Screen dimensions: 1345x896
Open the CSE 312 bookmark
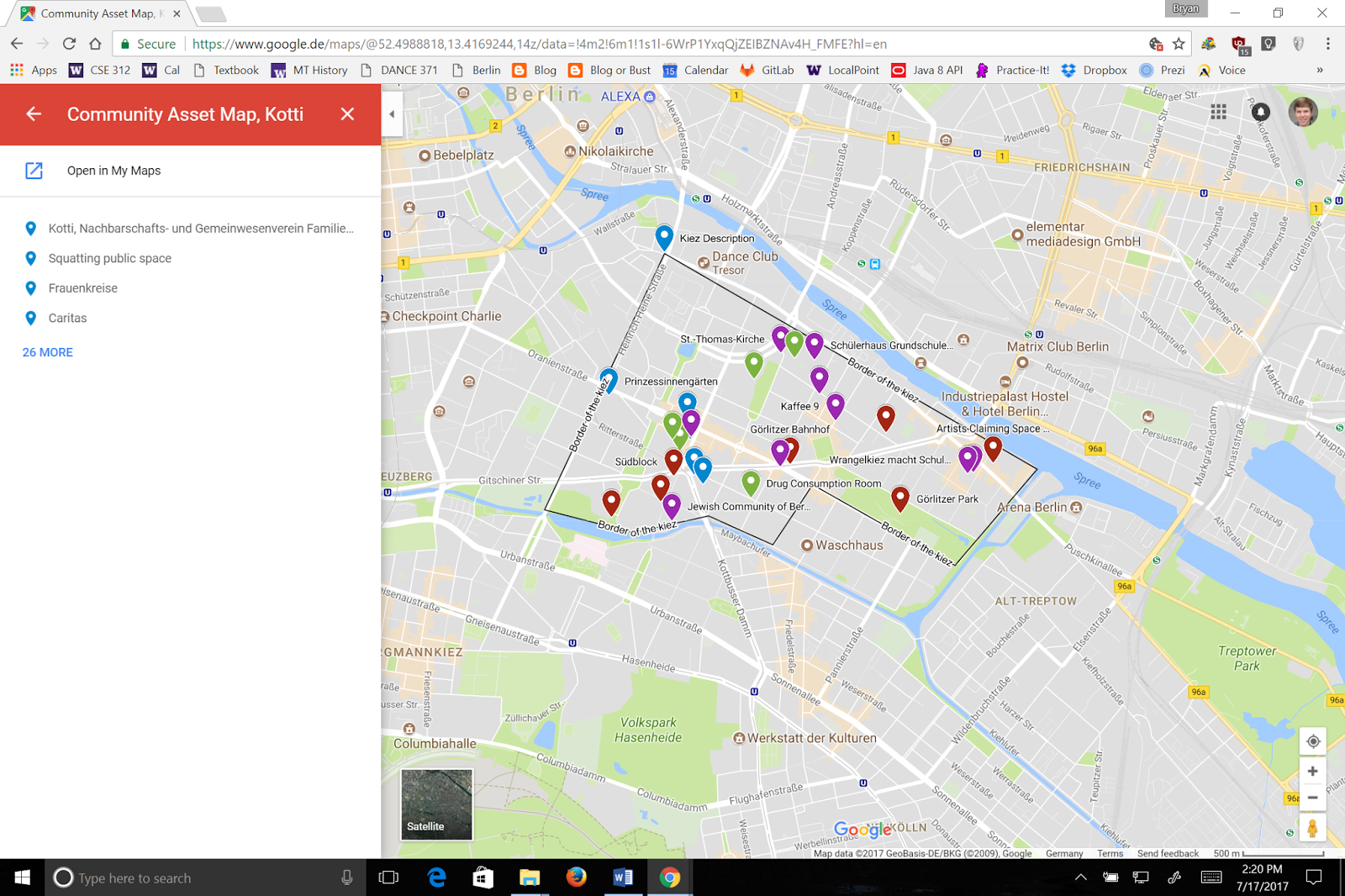point(99,71)
